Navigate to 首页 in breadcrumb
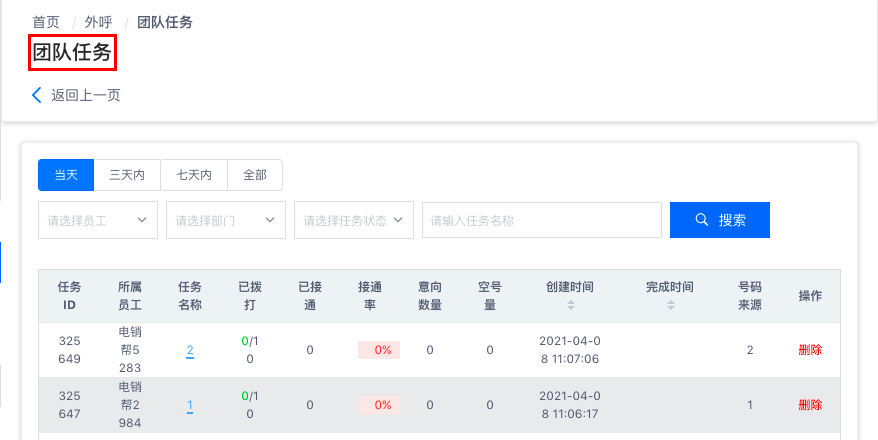Screen dimensions: 878x440 46,22
